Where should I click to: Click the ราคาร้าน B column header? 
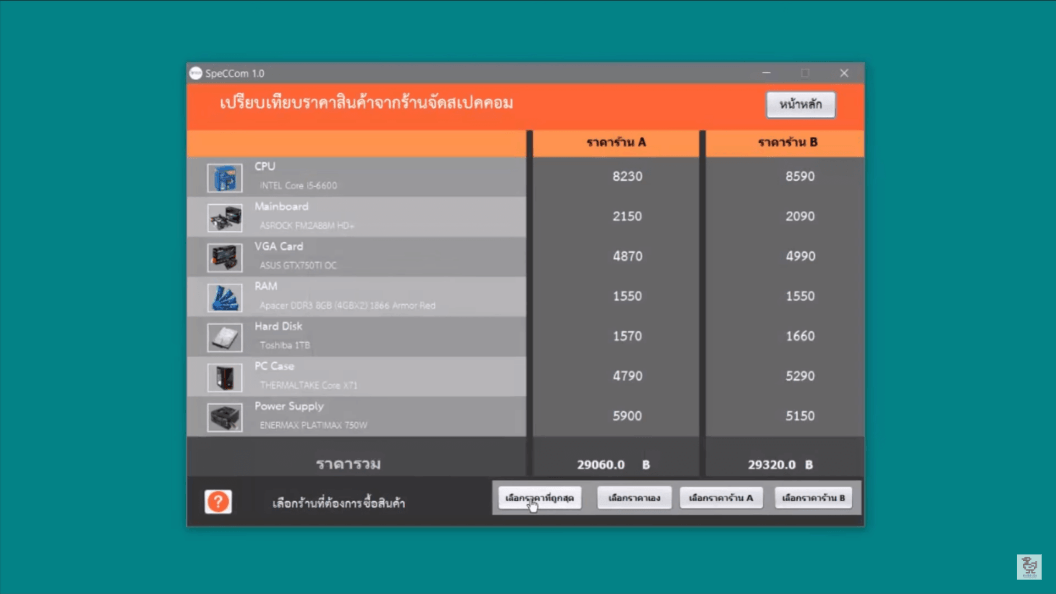pos(788,142)
